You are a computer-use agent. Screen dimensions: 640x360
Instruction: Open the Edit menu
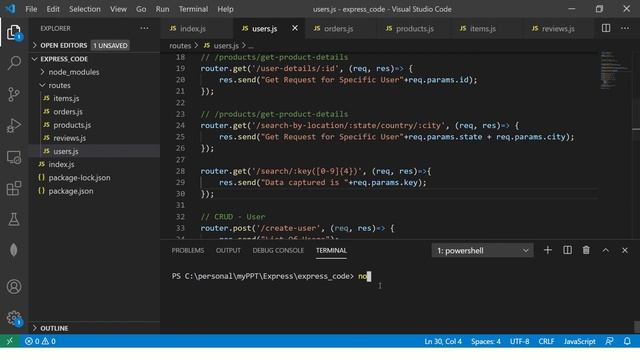(53, 9)
